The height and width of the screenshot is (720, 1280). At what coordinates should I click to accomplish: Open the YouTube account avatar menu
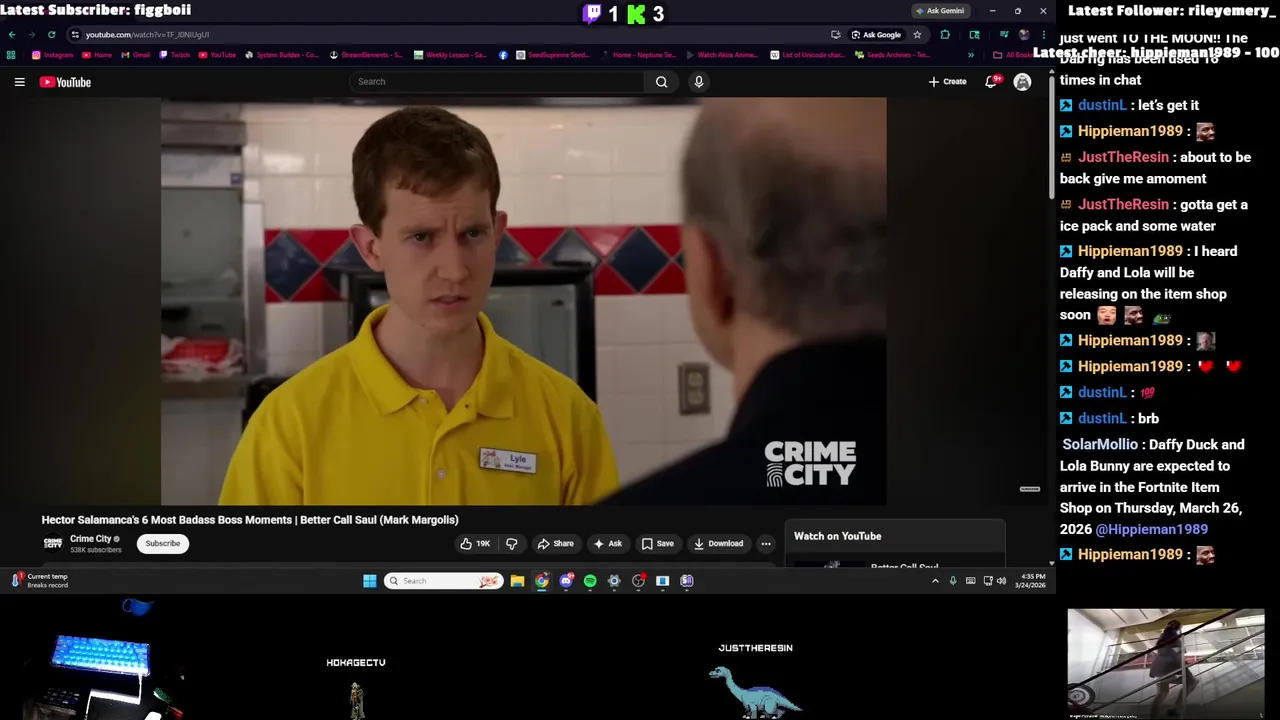1022,82
